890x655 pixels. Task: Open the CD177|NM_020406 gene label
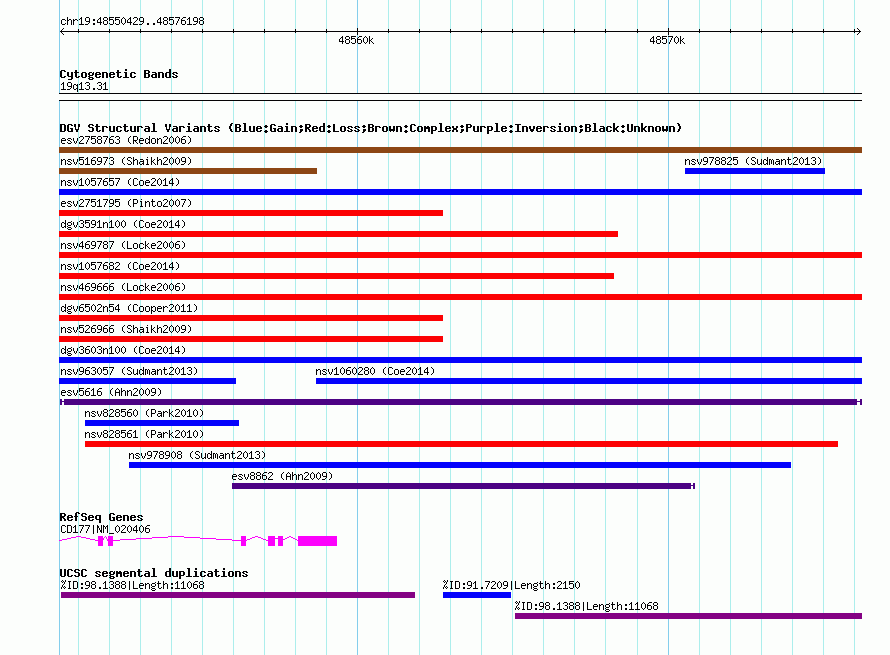[x=106, y=530]
